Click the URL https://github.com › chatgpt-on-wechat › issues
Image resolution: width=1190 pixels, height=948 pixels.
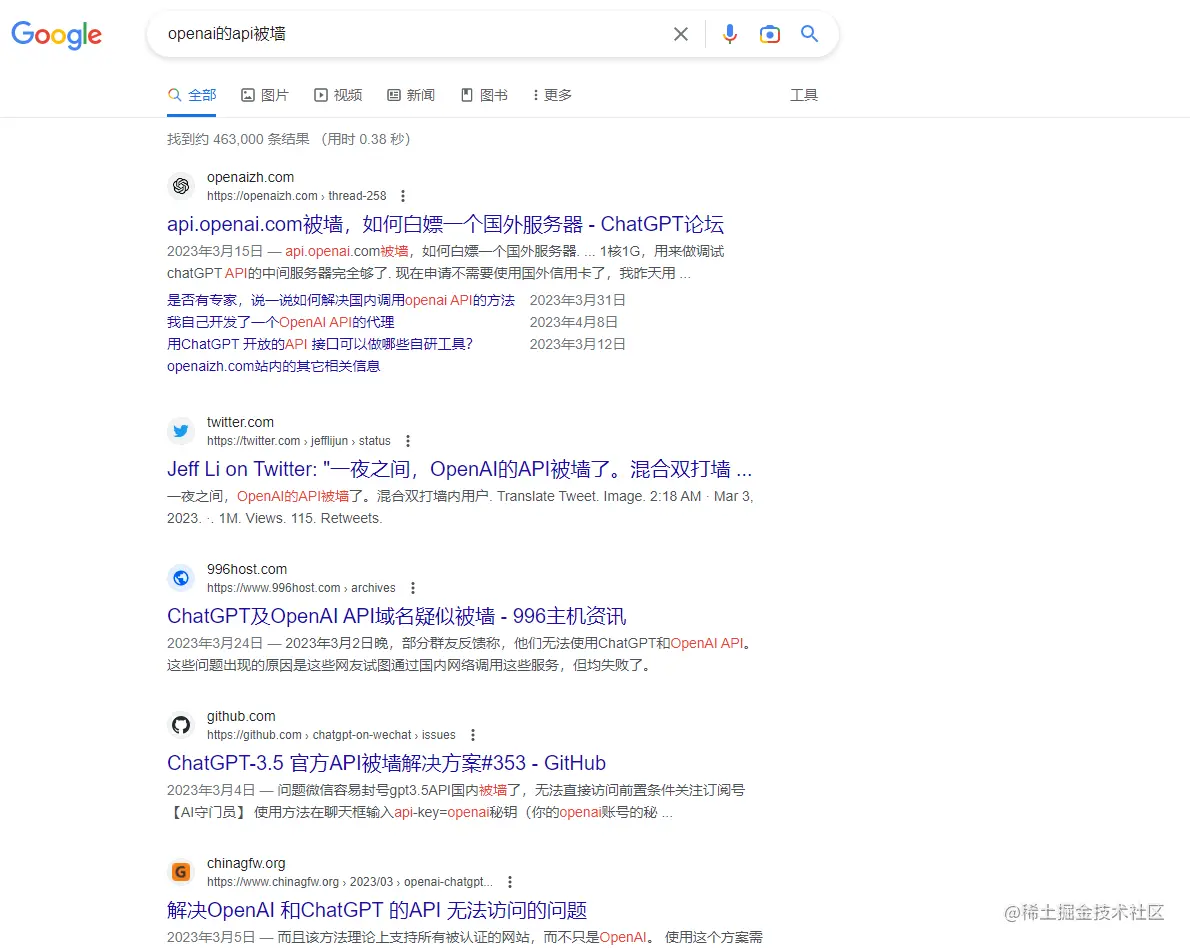(x=332, y=735)
